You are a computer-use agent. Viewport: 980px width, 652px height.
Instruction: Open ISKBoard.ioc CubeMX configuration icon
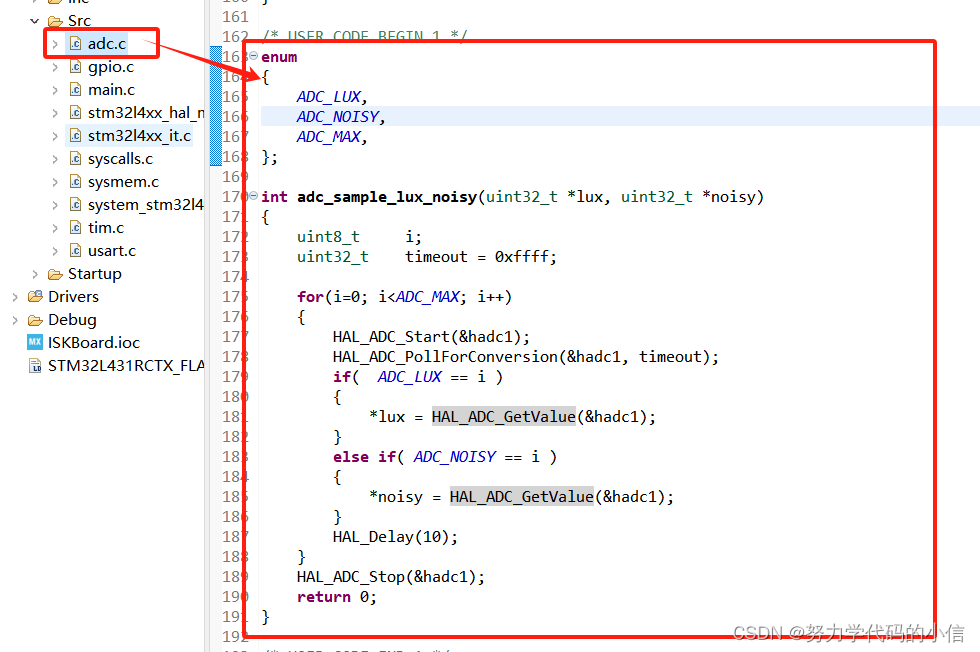[35, 342]
